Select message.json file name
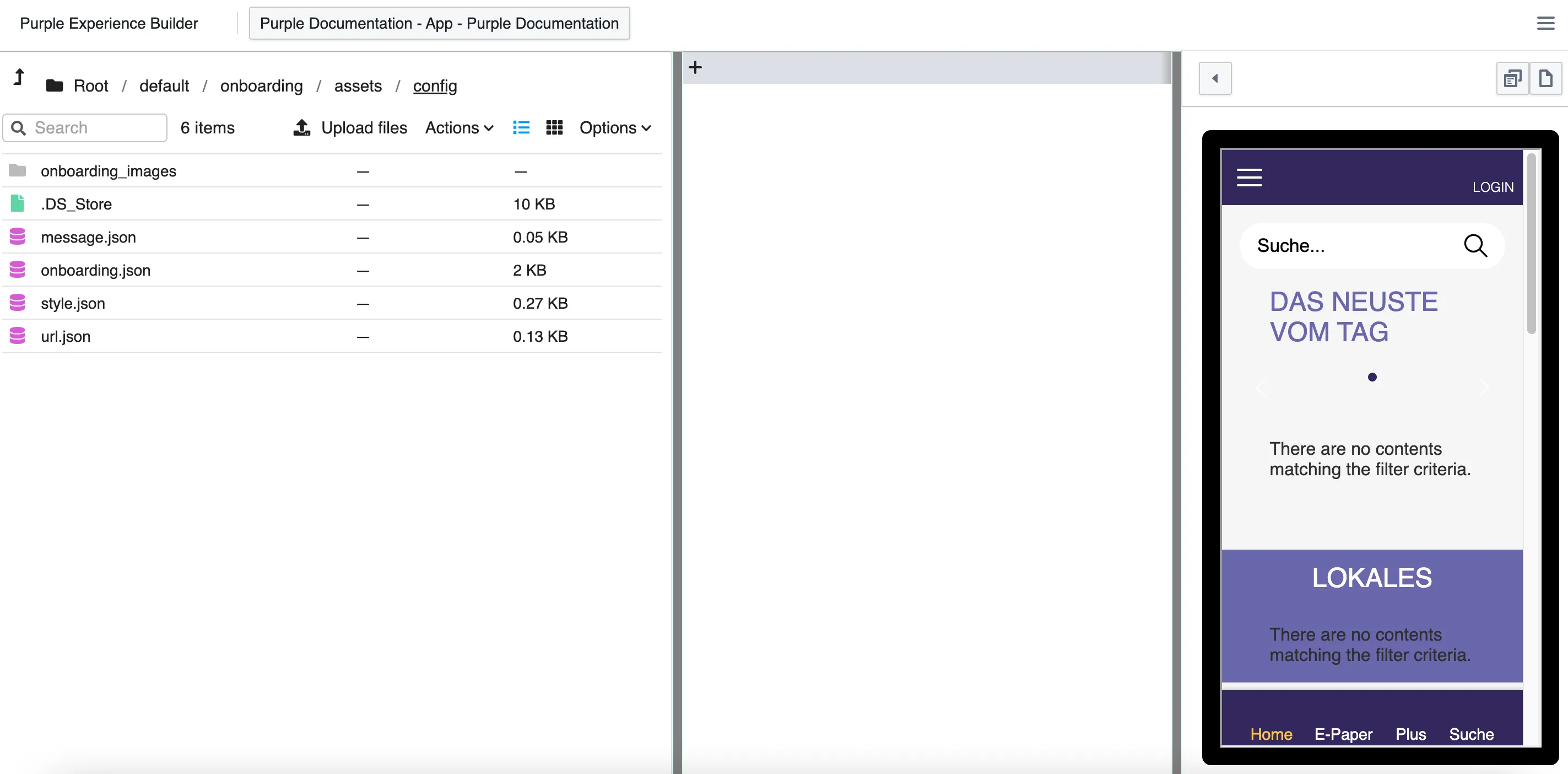The image size is (1568, 774). 88,237
